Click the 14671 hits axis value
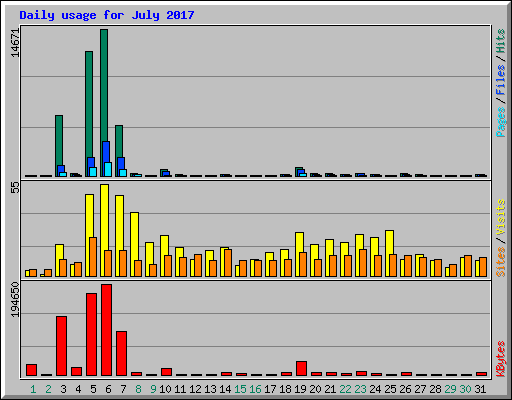Screen dimensions: 512x400 [15, 43]
